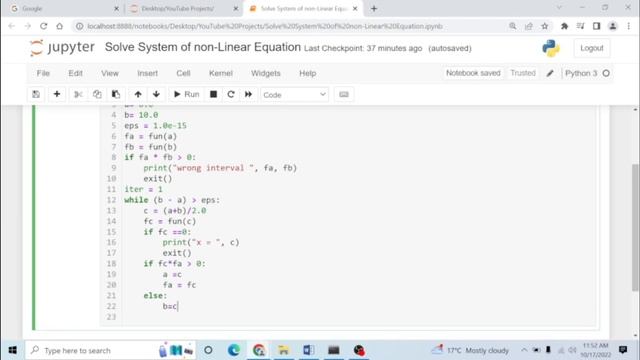Image resolution: width=640 pixels, height=360 pixels.
Task: Open the File menu
Action: (43, 73)
